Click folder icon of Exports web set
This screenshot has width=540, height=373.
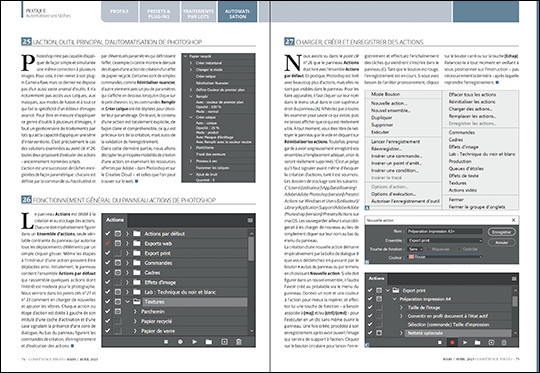pyautogui.click(x=137, y=243)
